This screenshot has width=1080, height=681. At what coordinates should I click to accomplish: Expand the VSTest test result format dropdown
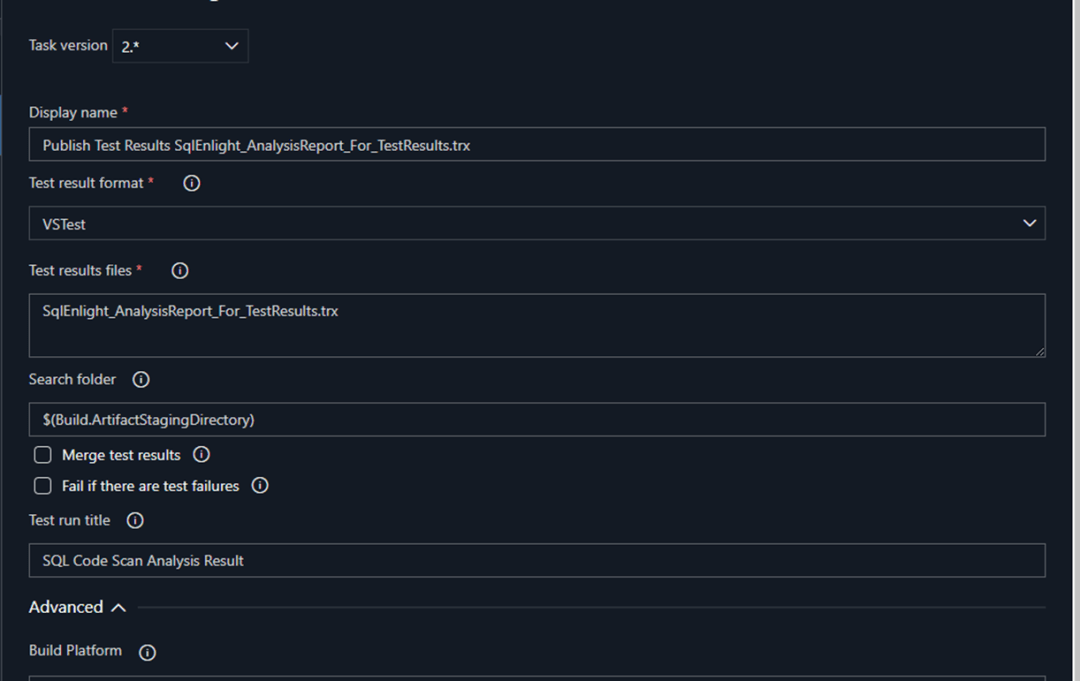pyautogui.click(x=536, y=224)
